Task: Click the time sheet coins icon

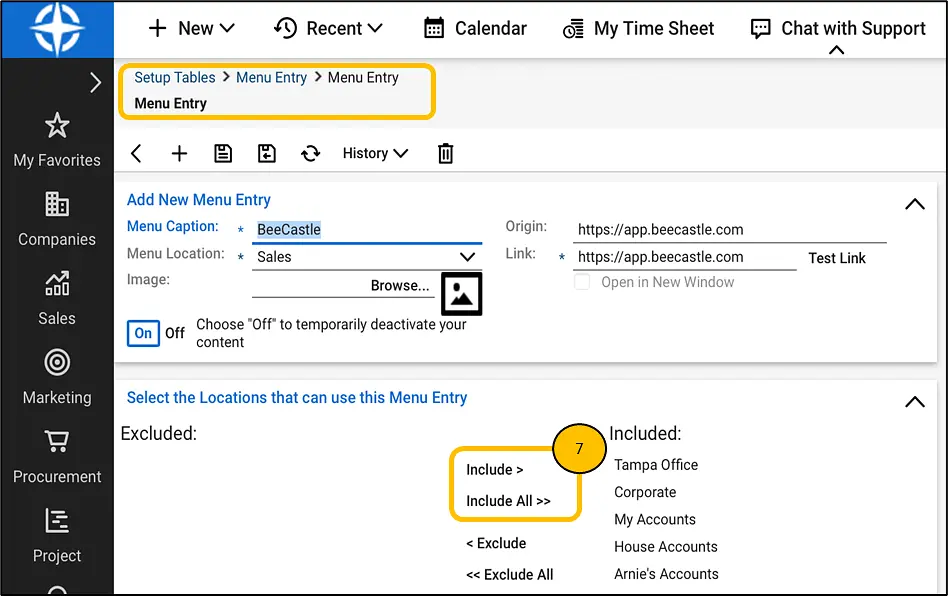Action: point(573,29)
